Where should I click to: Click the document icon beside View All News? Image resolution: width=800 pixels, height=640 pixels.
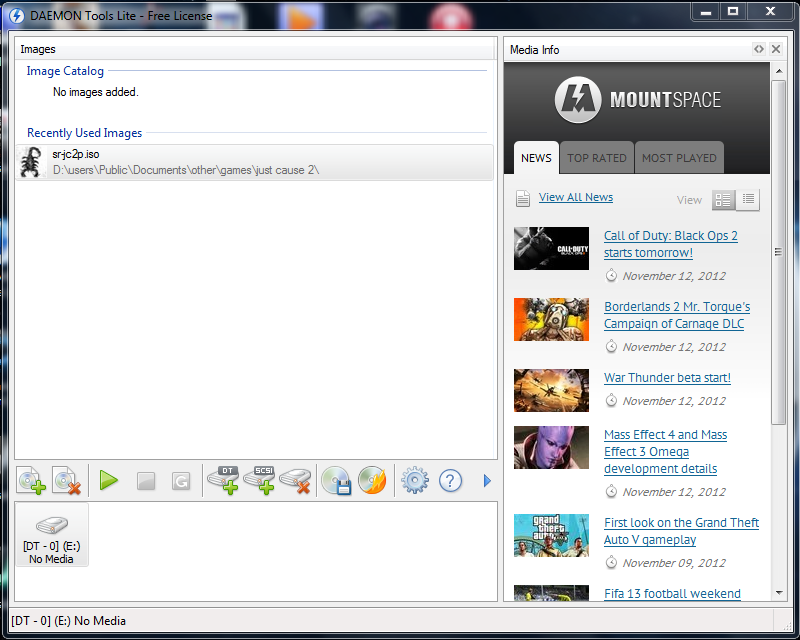[x=523, y=198]
